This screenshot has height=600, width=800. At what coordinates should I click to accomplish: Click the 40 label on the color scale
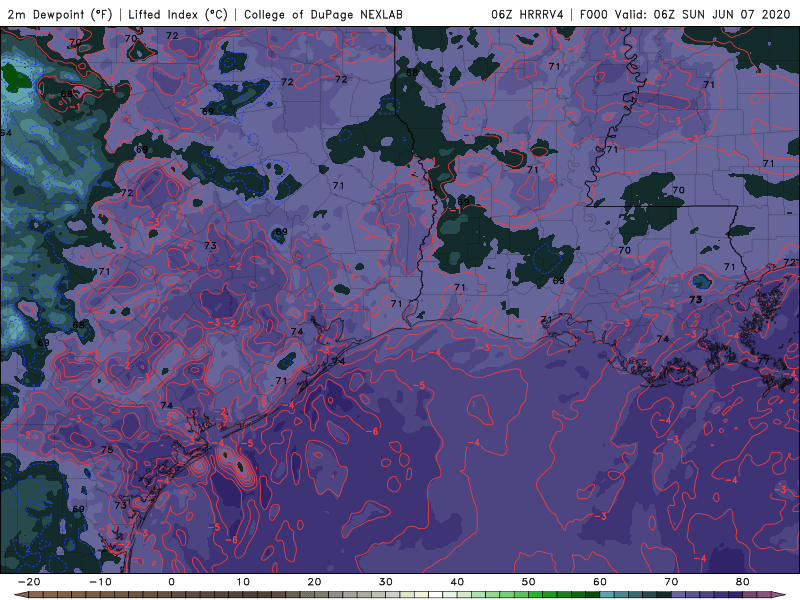(x=457, y=582)
